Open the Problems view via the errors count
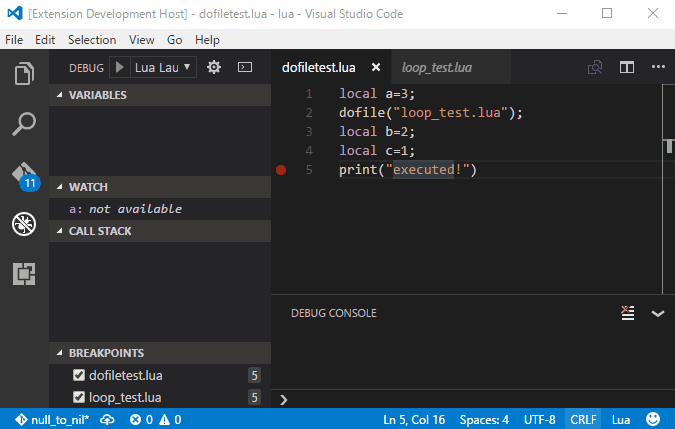This screenshot has height=429, width=675. [x=141, y=420]
